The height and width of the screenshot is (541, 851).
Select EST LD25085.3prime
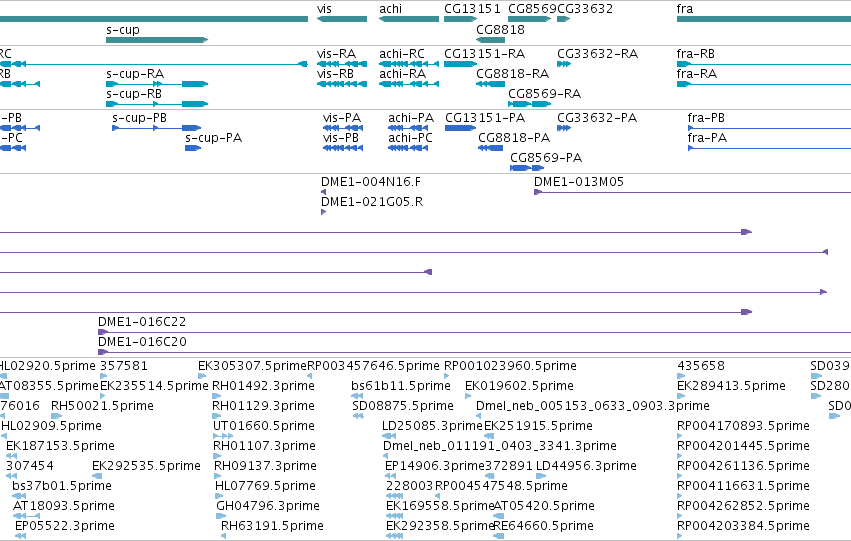tap(389, 436)
